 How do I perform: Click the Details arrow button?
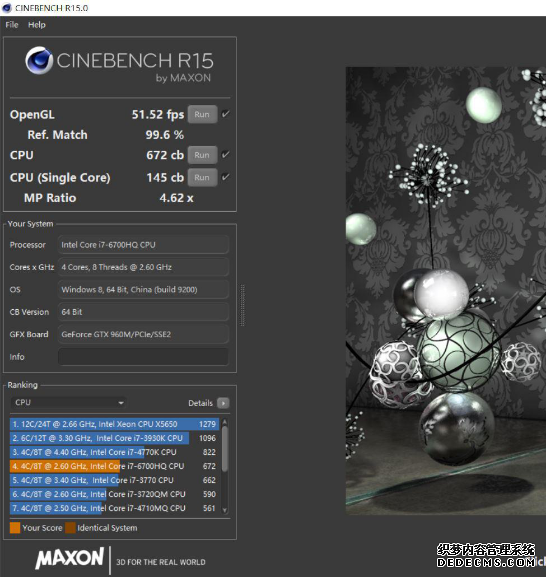[223, 403]
